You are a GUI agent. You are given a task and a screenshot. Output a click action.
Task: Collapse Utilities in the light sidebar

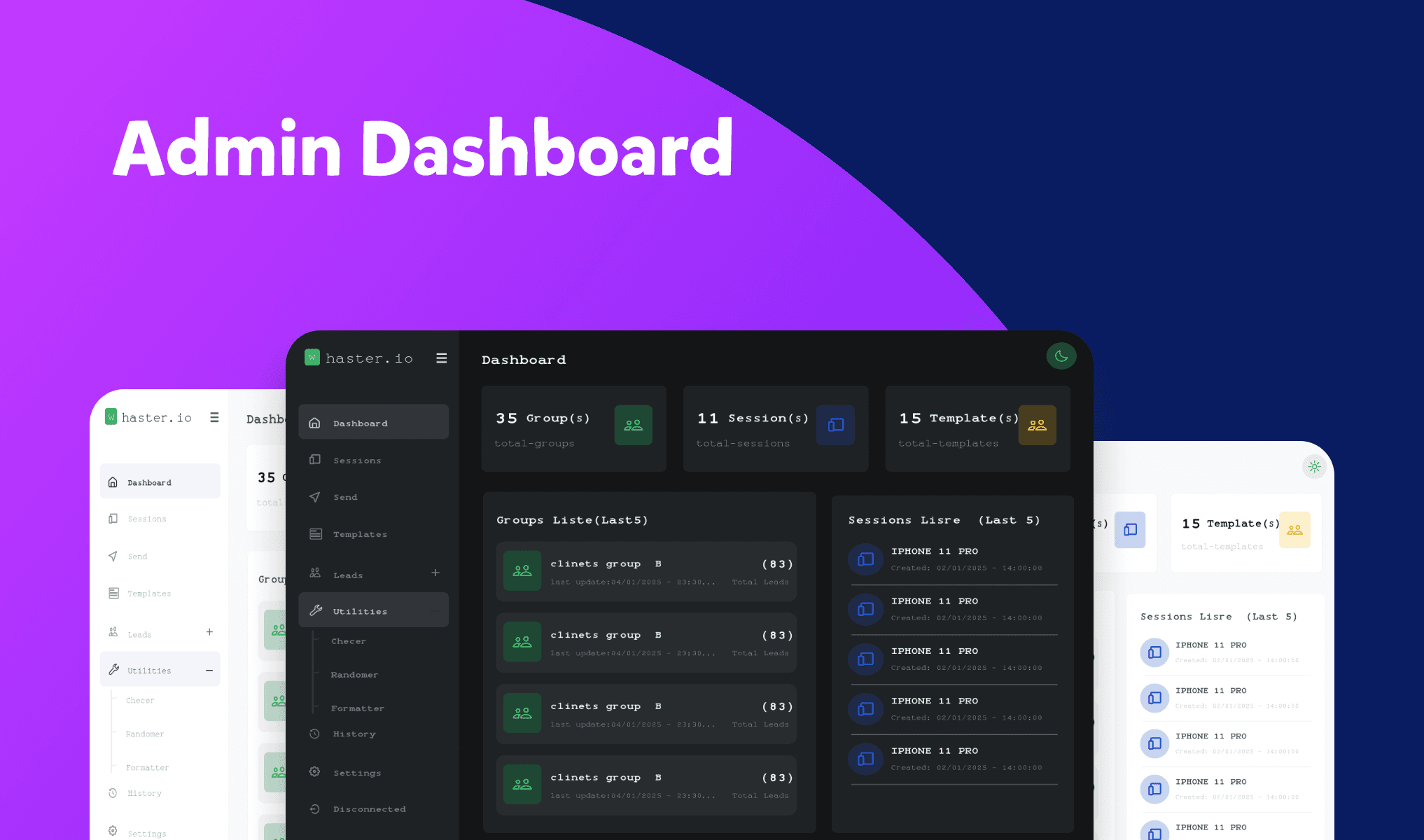click(x=209, y=670)
